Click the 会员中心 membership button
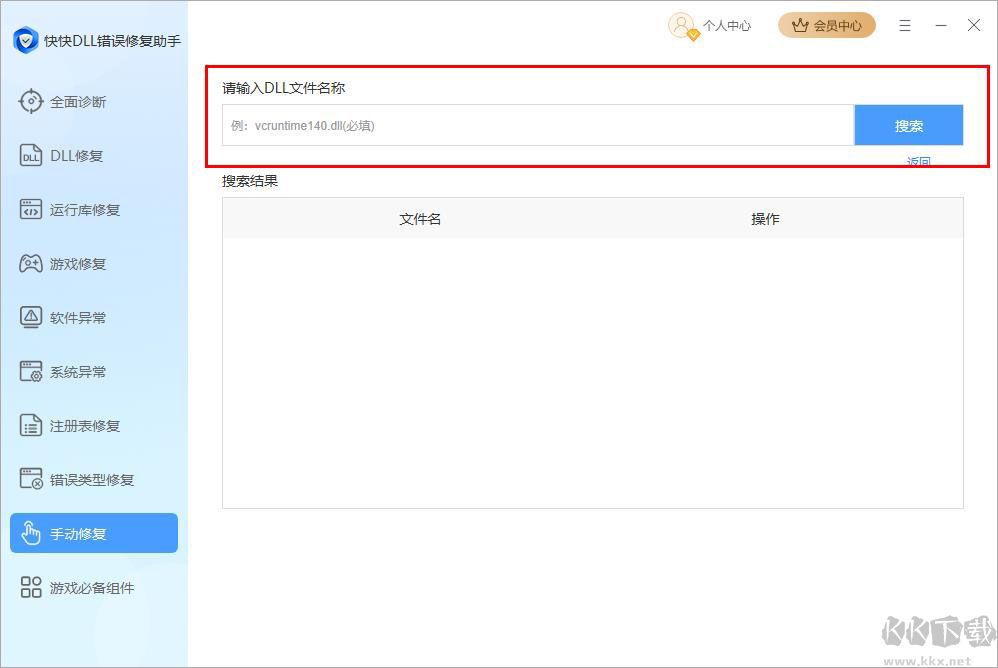The width and height of the screenshot is (998, 668). pyautogui.click(x=826, y=24)
